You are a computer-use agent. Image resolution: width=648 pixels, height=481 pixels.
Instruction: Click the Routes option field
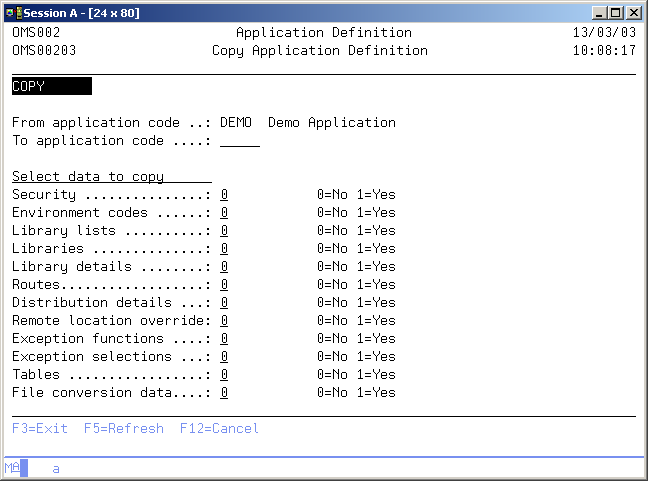point(224,285)
